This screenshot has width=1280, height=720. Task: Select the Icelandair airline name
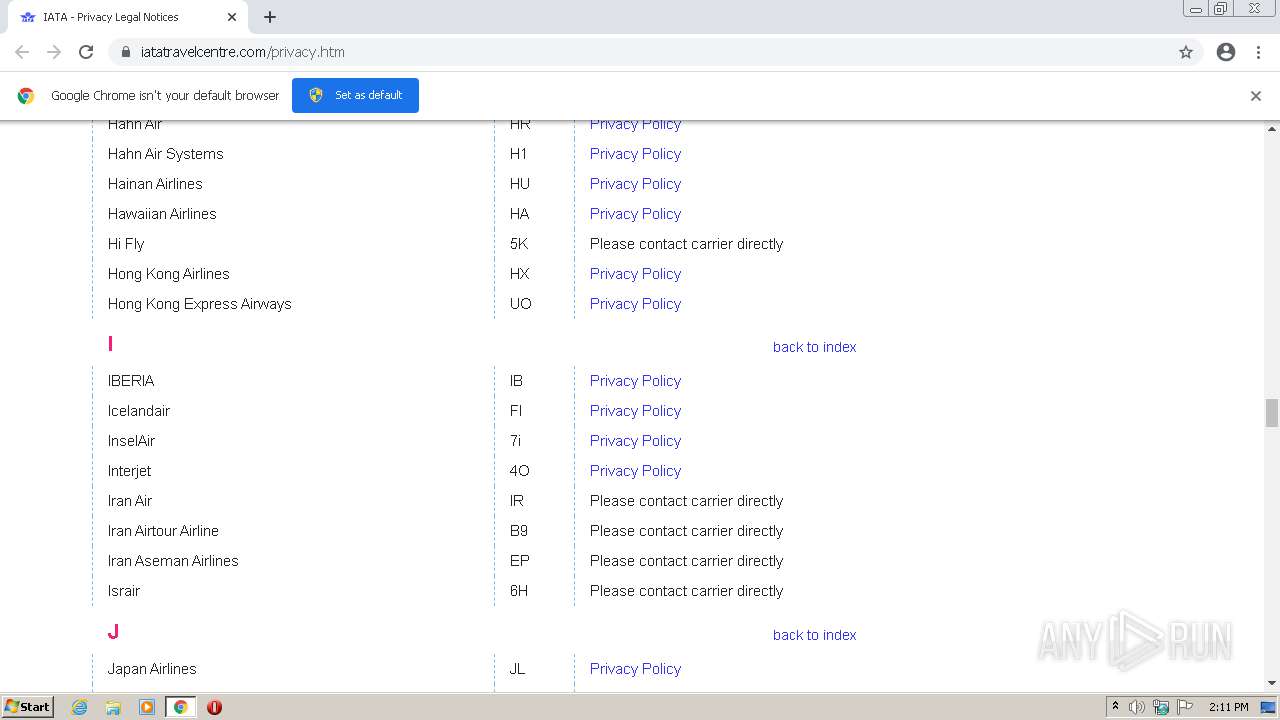coord(139,411)
